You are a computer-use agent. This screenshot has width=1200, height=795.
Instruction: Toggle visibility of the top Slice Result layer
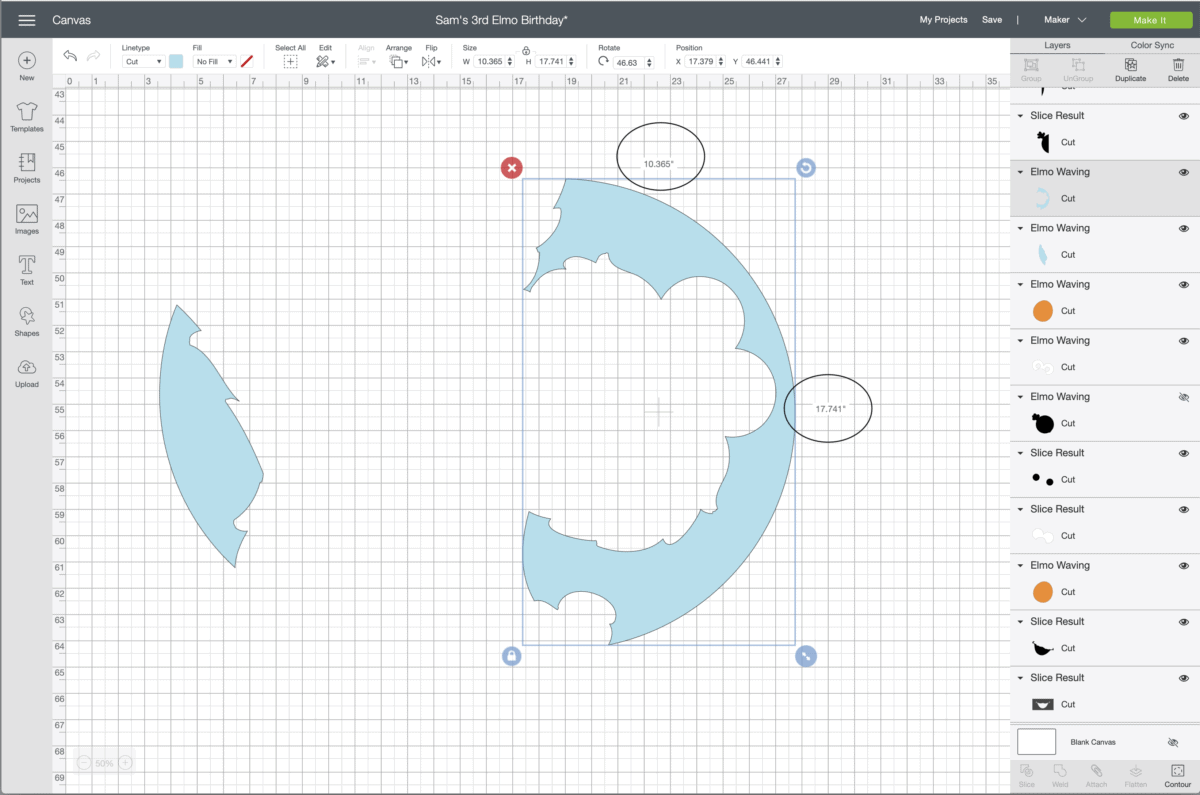point(1184,115)
